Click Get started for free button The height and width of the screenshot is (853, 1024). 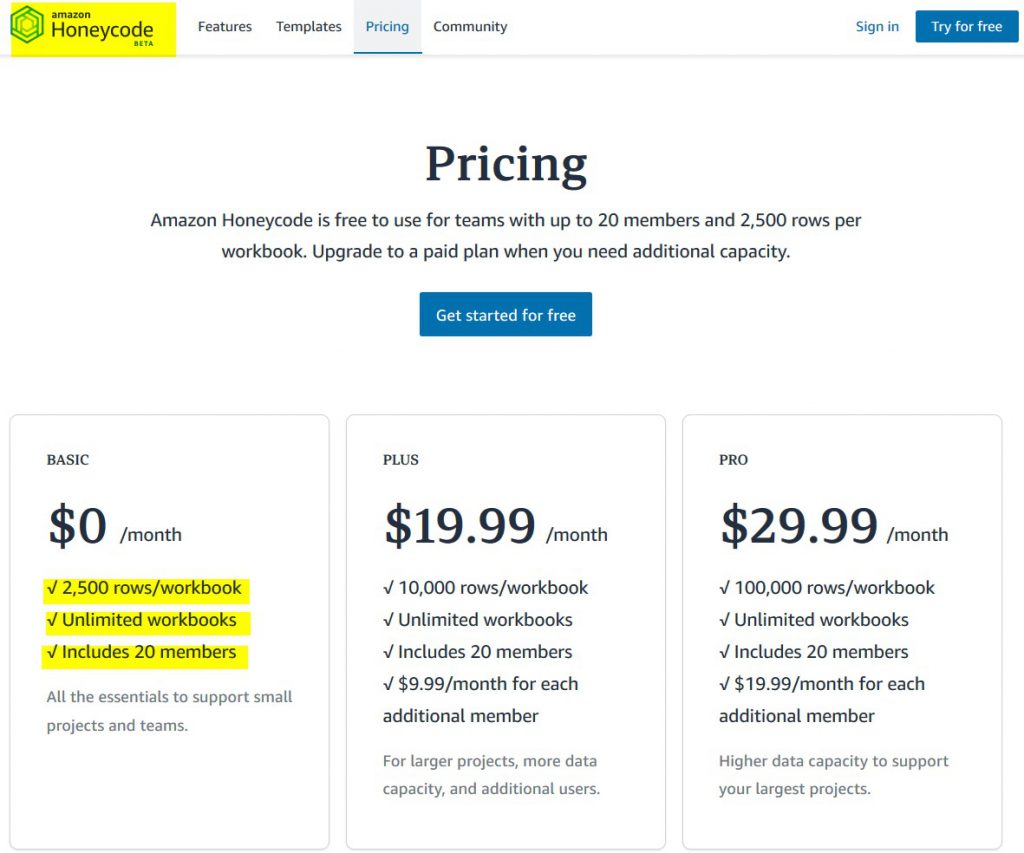[x=506, y=315]
